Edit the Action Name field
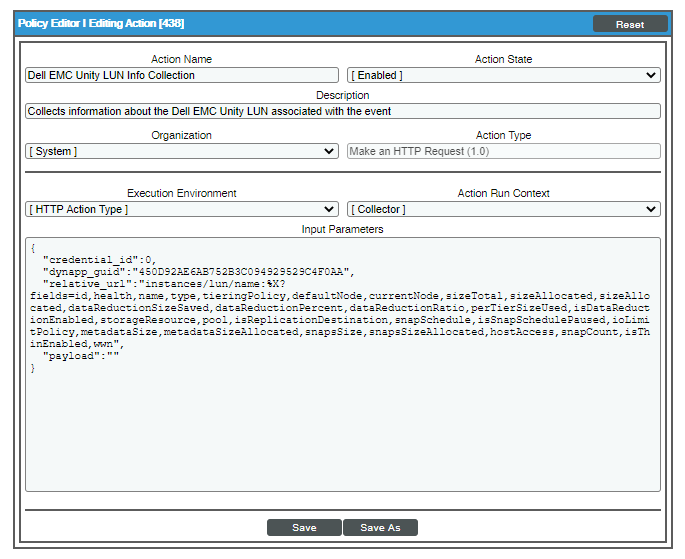685x559 pixels. 182,75
